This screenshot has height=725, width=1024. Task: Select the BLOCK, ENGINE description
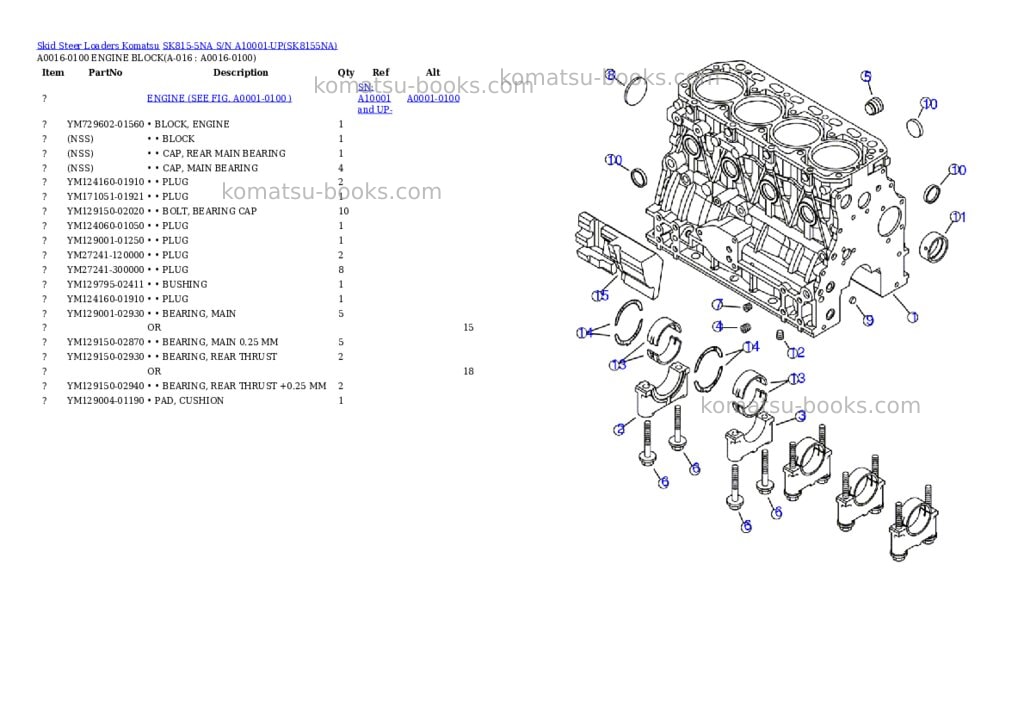192,124
